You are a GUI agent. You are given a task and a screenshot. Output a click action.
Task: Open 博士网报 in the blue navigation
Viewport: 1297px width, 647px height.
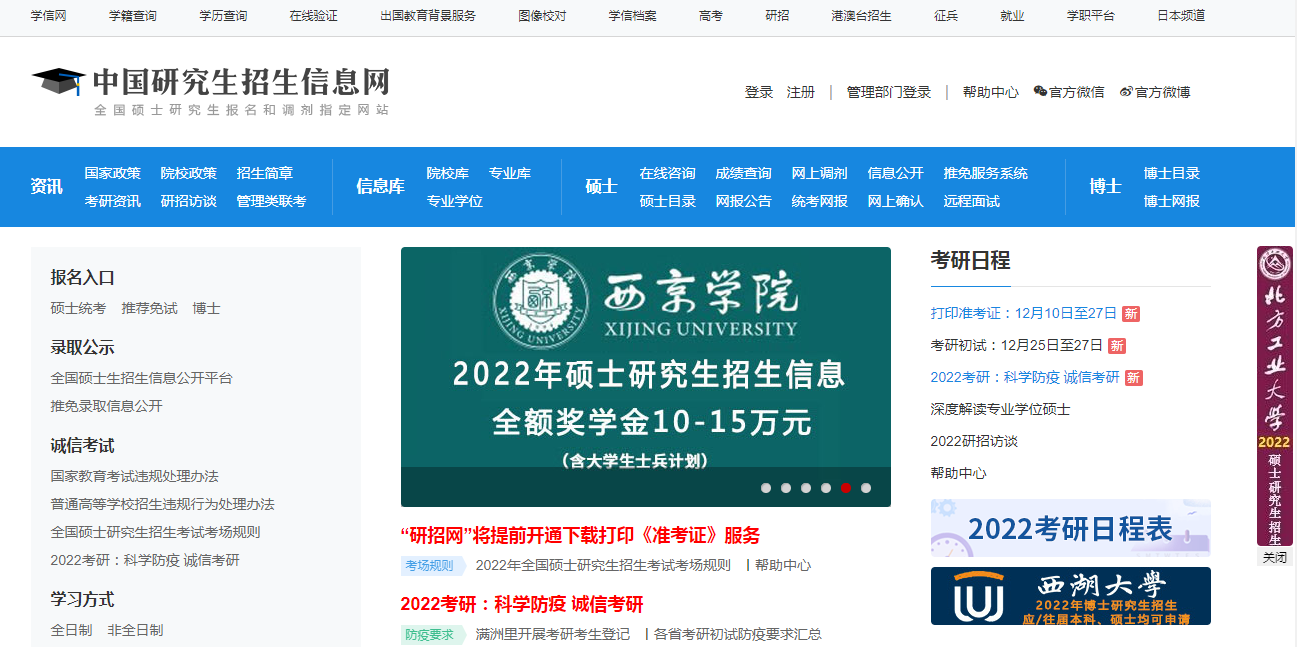click(1172, 201)
